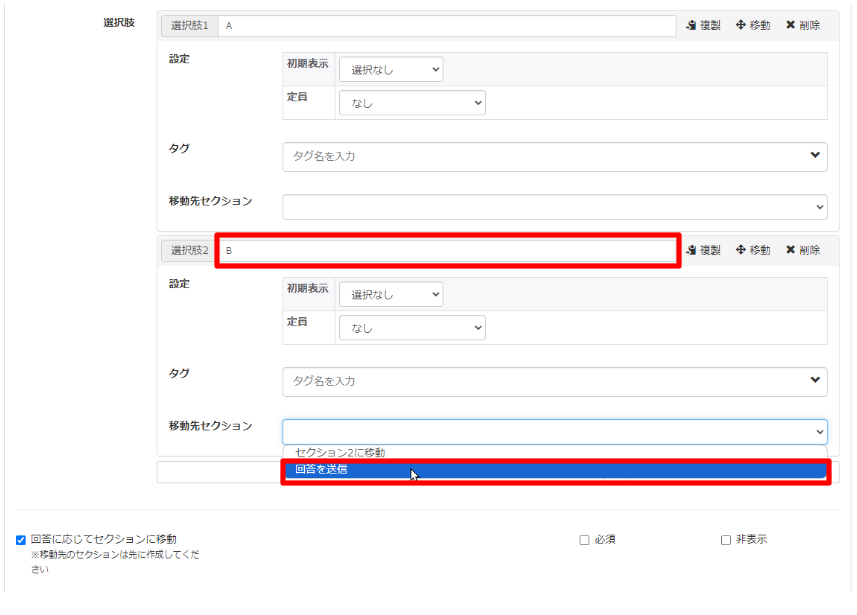The height and width of the screenshot is (615, 857).
Task: Click the 非表示 label text
Action: [x=752, y=540]
